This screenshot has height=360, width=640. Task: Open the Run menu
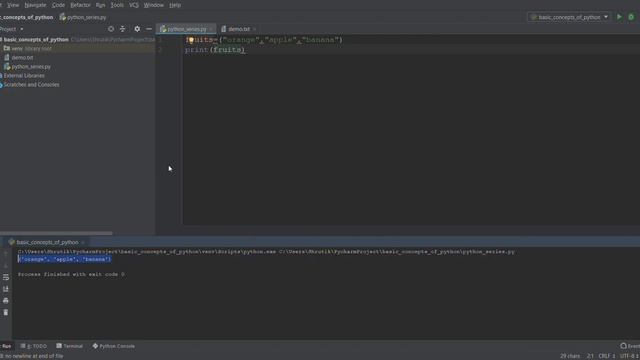pyautogui.click(x=100, y=5)
